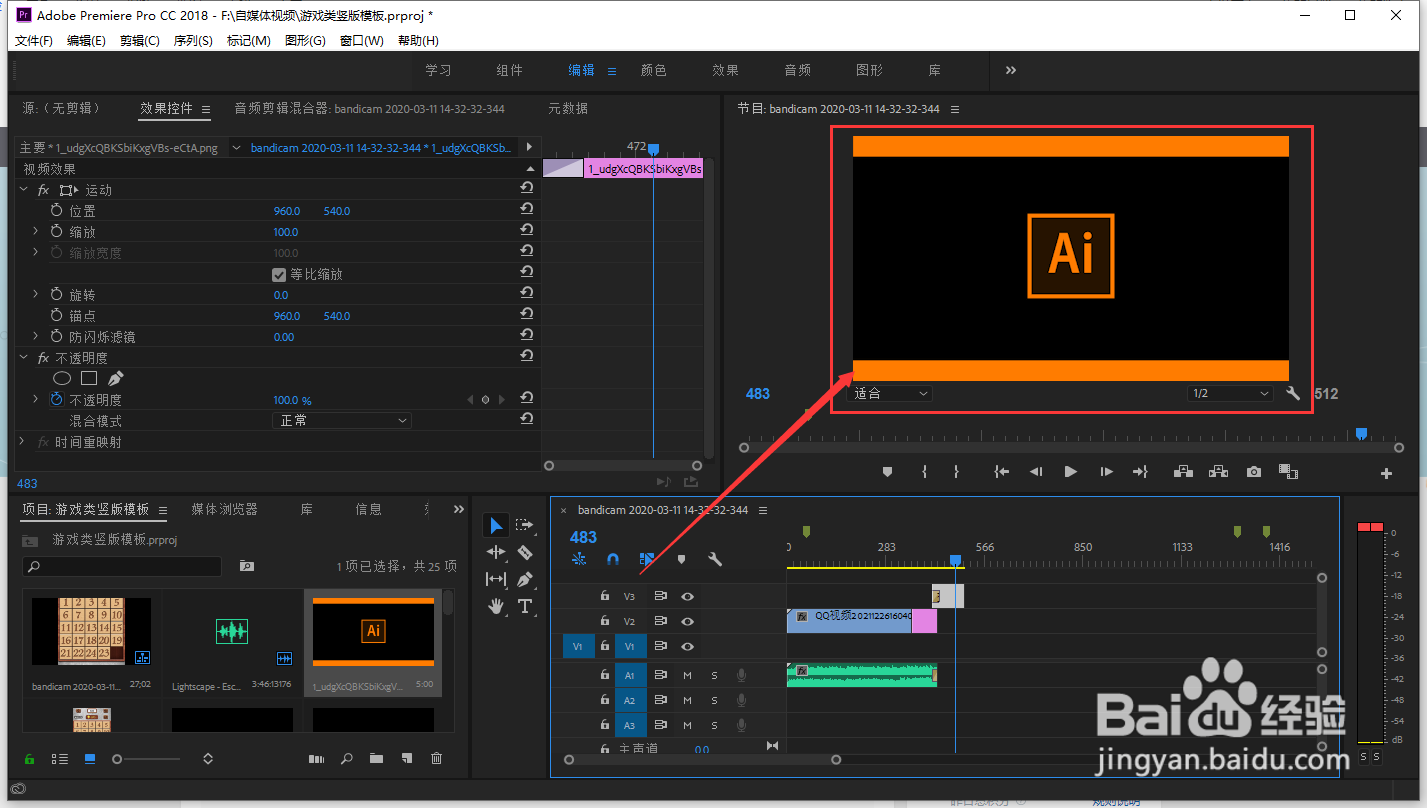This screenshot has width=1427, height=808.
Task: Select the Hand tool
Action: coord(496,606)
